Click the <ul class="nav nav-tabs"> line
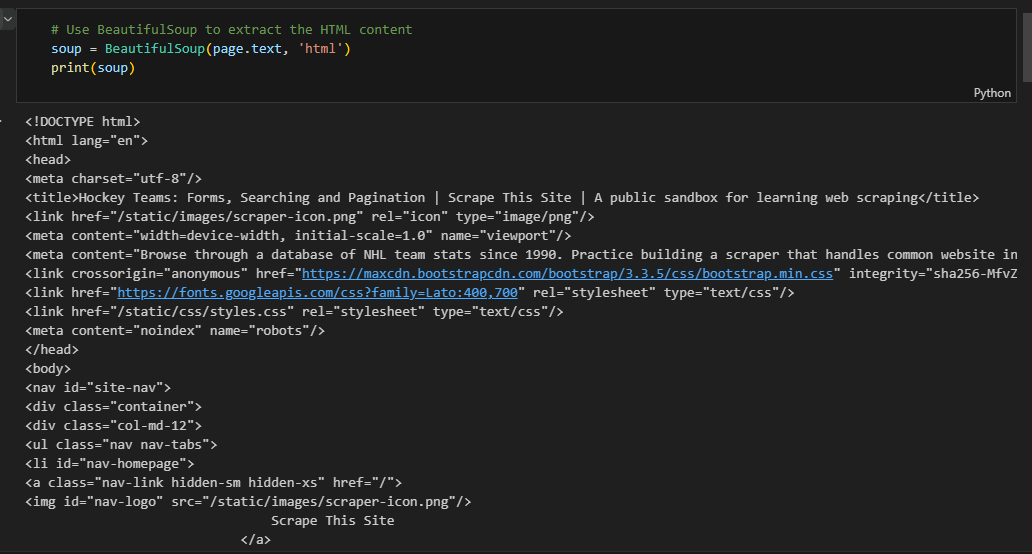This screenshot has height=554, width=1032. click(121, 444)
